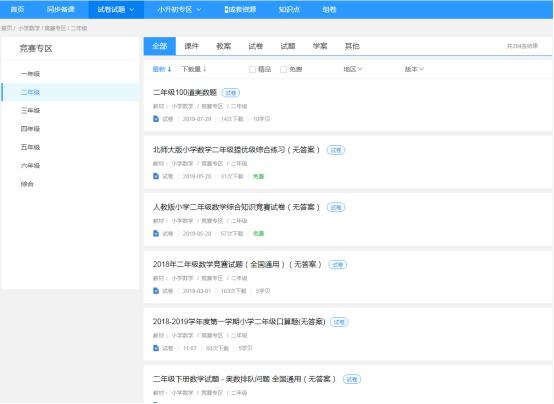Click download count under 2018年二年级数学竞赛试题
The height and width of the screenshot is (404, 554).
(x=234, y=291)
